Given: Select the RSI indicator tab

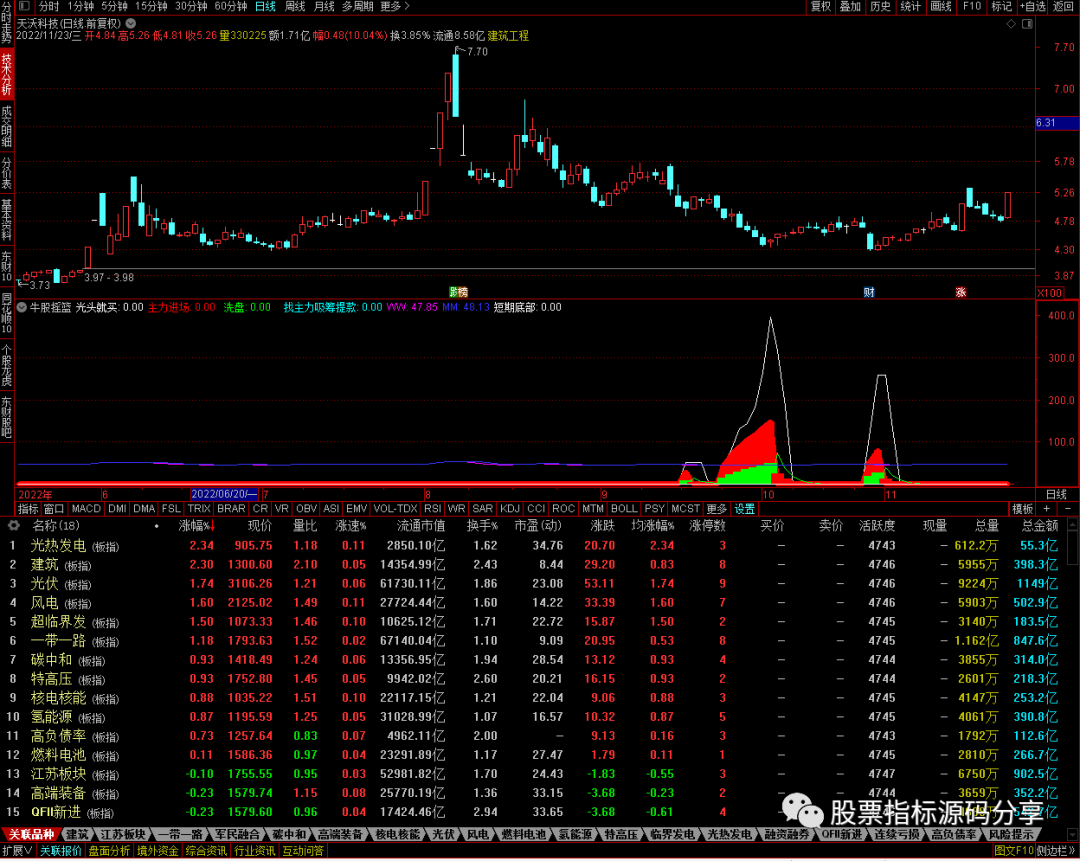Looking at the screenshot, I should pyautogui.click(x=433, y=508).
